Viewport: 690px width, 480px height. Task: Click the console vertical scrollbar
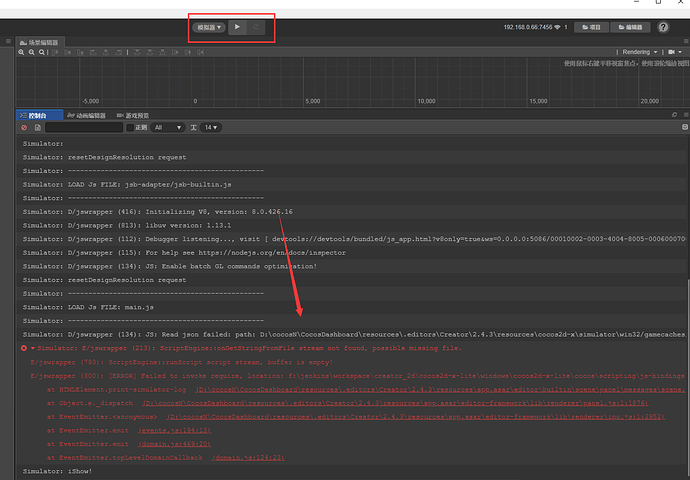coord(687,378)
